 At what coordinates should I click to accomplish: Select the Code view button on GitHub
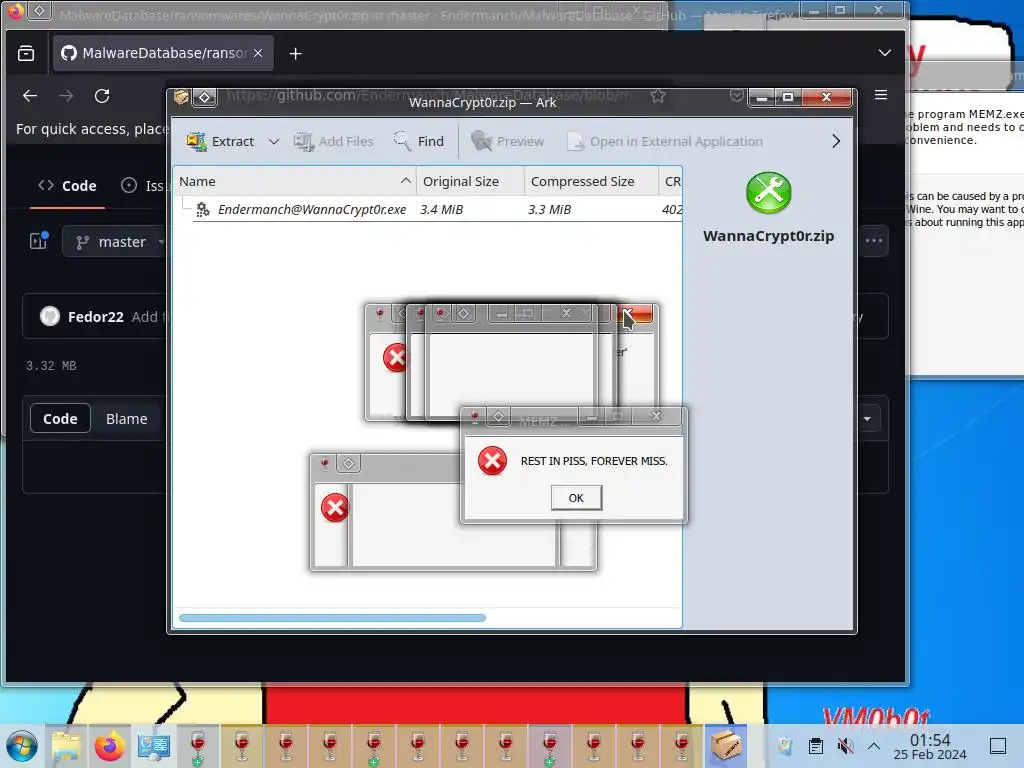[60, 419]
